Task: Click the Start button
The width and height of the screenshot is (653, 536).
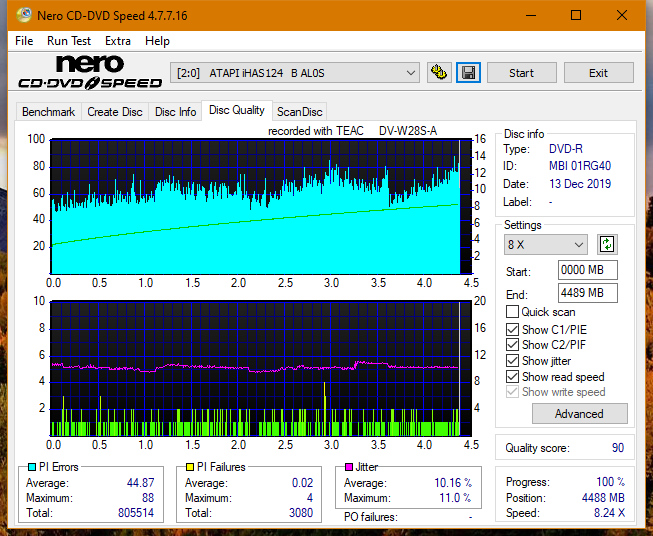Action: (x=521, y=73)
